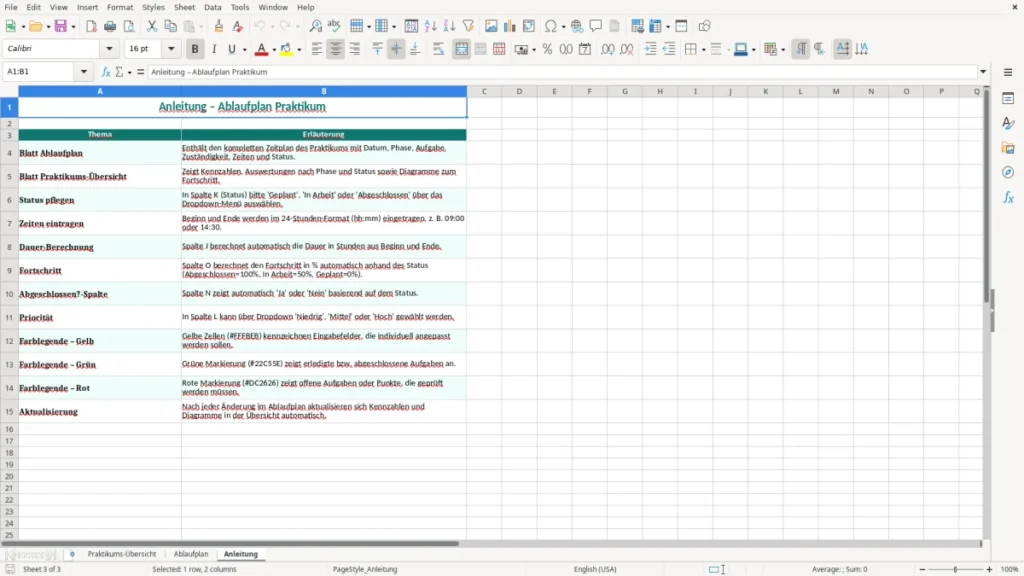Image resolution: width=1024 pixels, height=576 pixels.
Task: Cut selection with the scissors icon
Action: point(152,26)
